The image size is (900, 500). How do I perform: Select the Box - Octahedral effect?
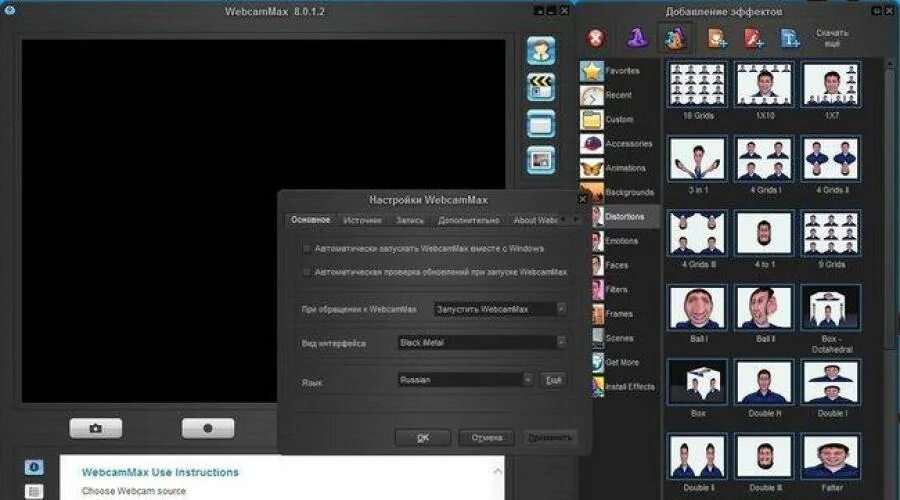[831, 308]
